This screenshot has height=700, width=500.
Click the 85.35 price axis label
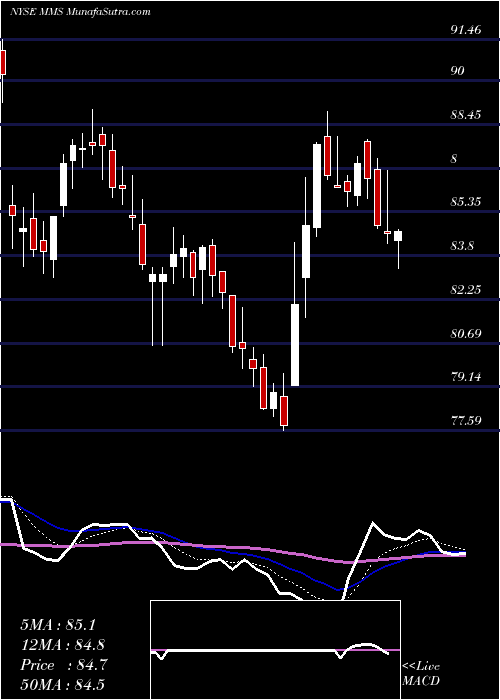click(466, 201)
